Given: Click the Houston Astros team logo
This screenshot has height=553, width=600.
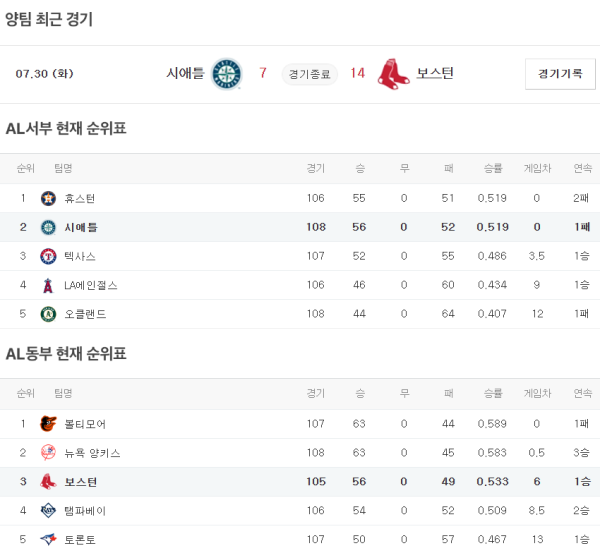Looking at the screenshot, I should [x=48, y=198].
